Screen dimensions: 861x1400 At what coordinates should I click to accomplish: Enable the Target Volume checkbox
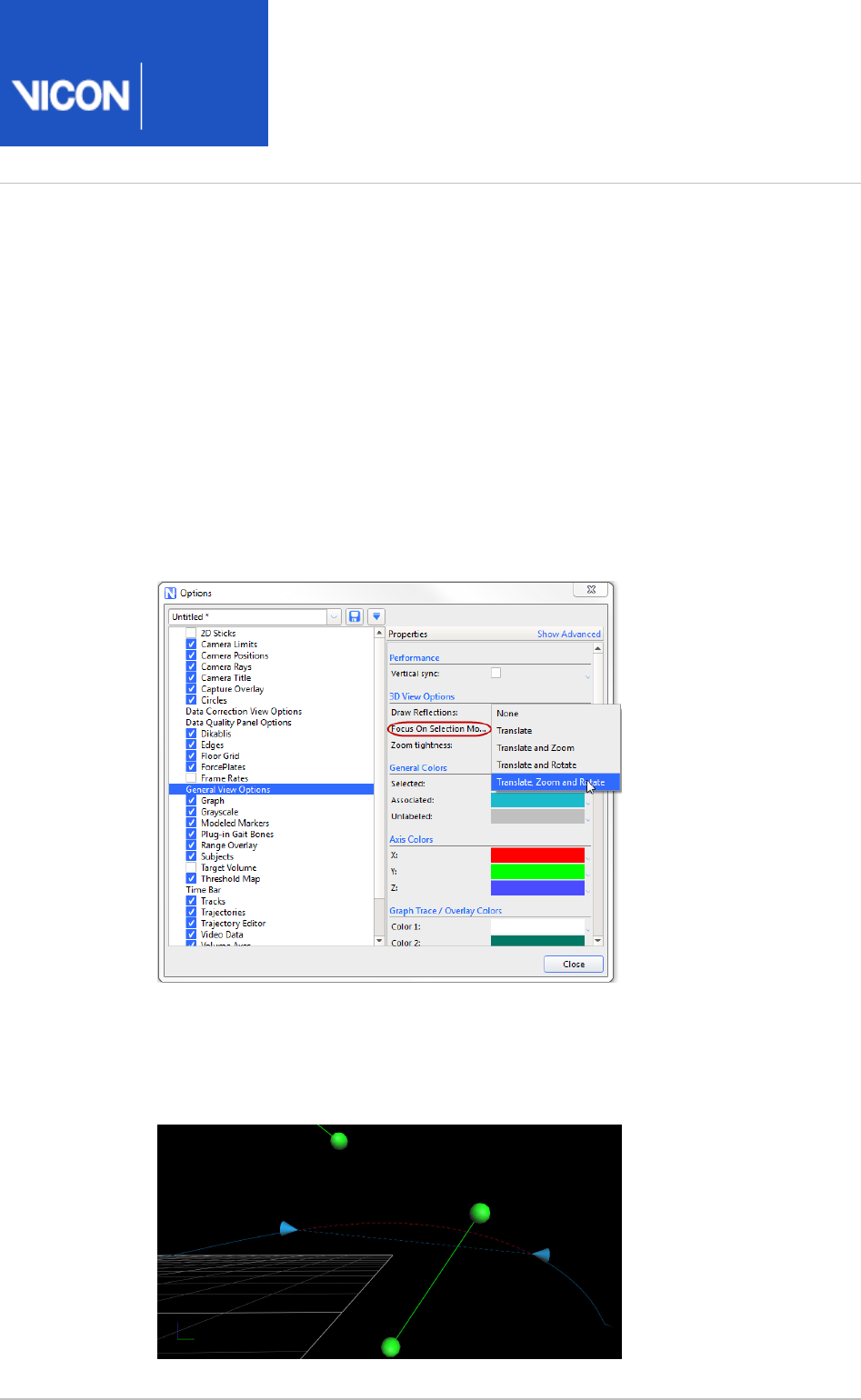(x=191, y=867)
